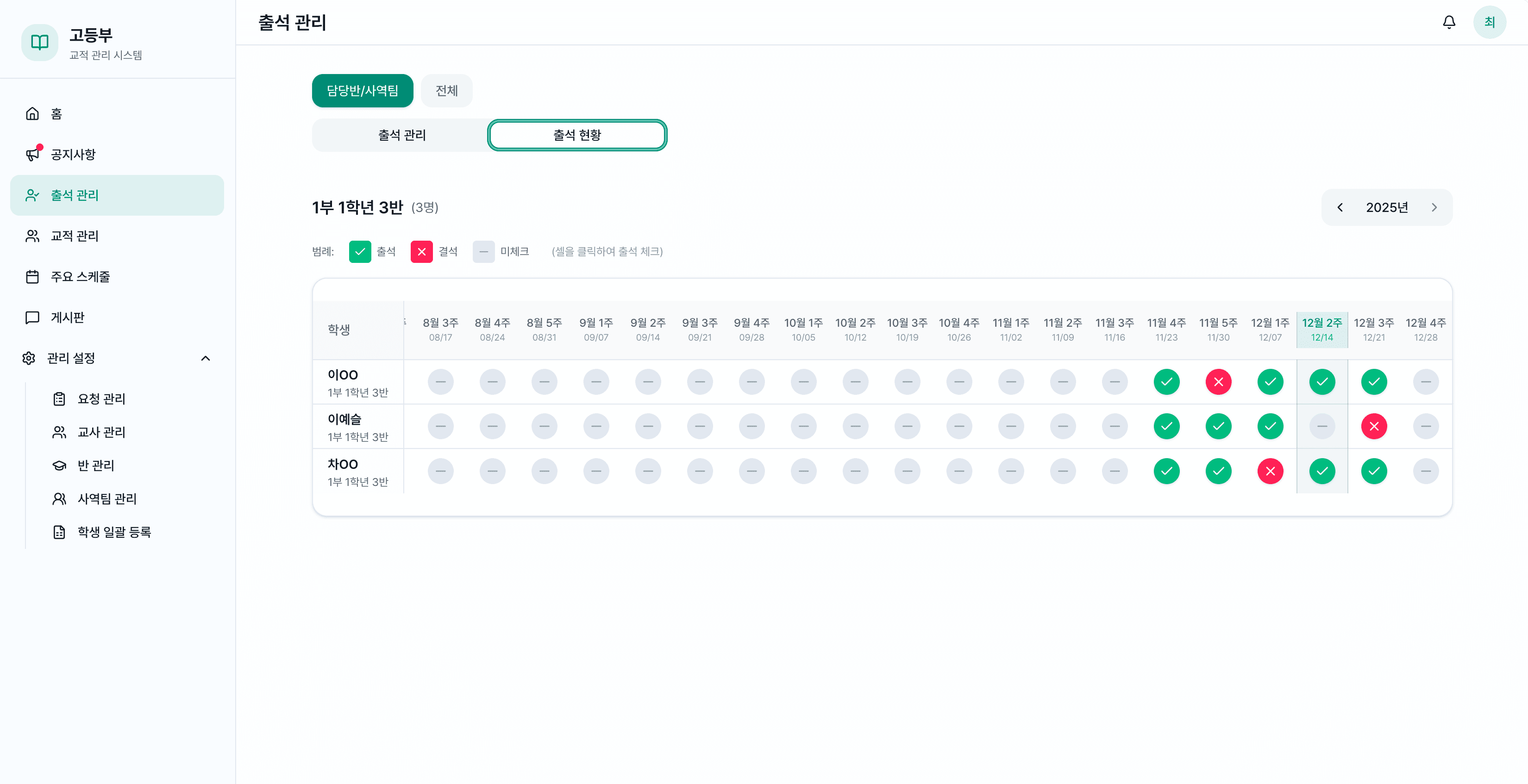
Task: Open 반 관리 graduation cap item
Action: click(x=95, y=466)
